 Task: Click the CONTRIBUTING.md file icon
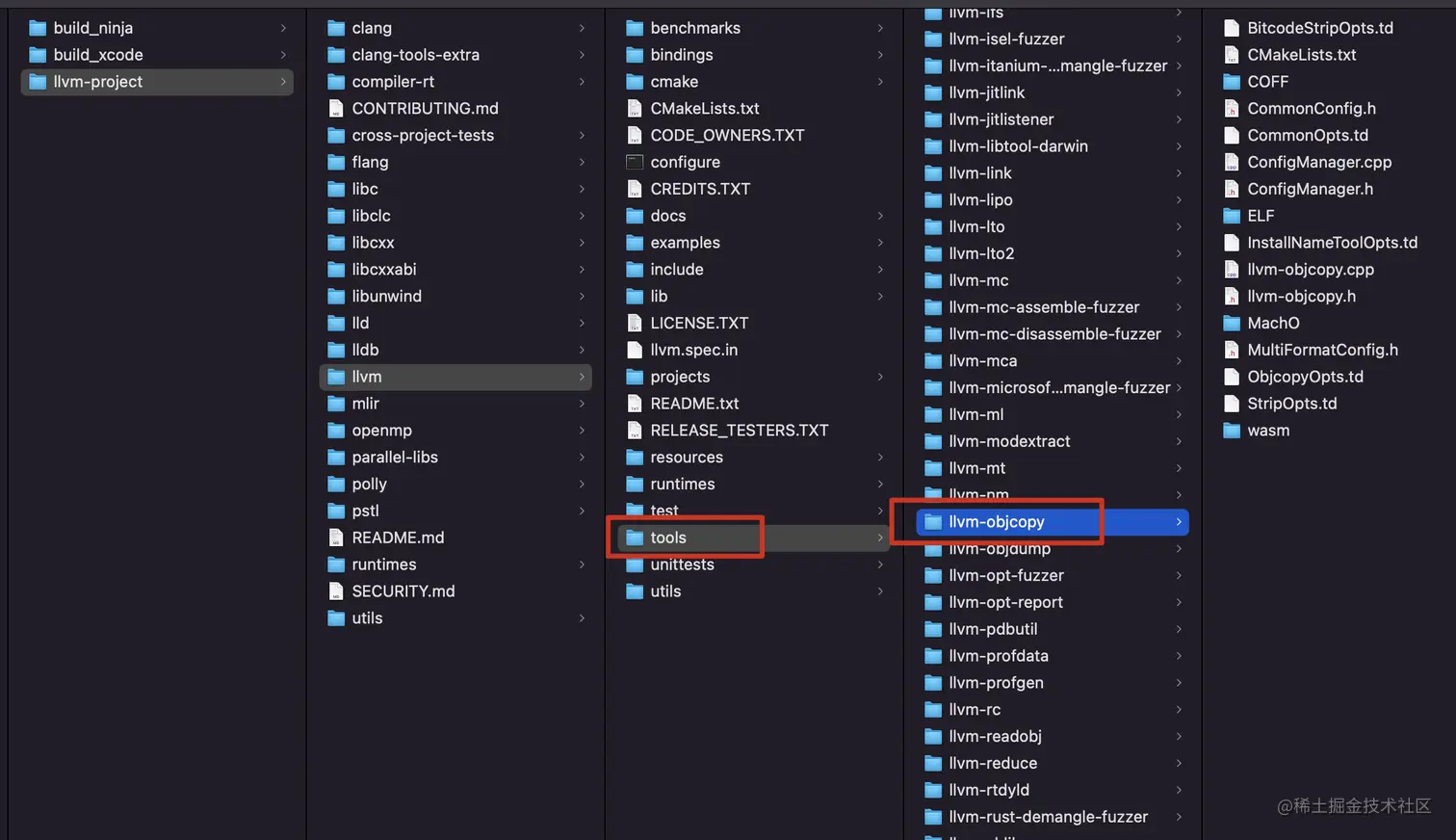click(336, 108)
